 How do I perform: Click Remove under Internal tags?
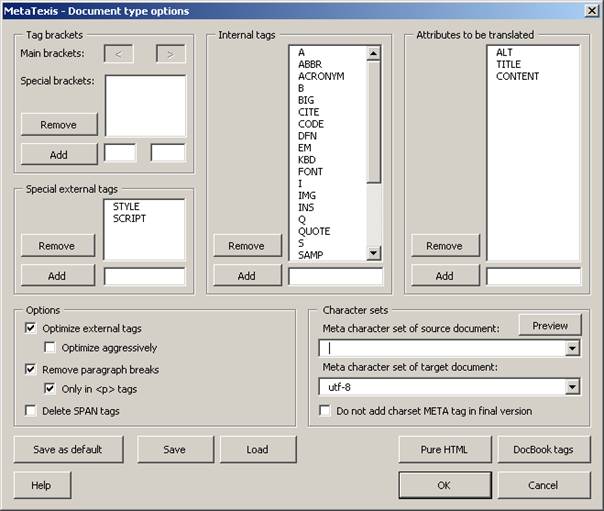click(x=247, y=245)
